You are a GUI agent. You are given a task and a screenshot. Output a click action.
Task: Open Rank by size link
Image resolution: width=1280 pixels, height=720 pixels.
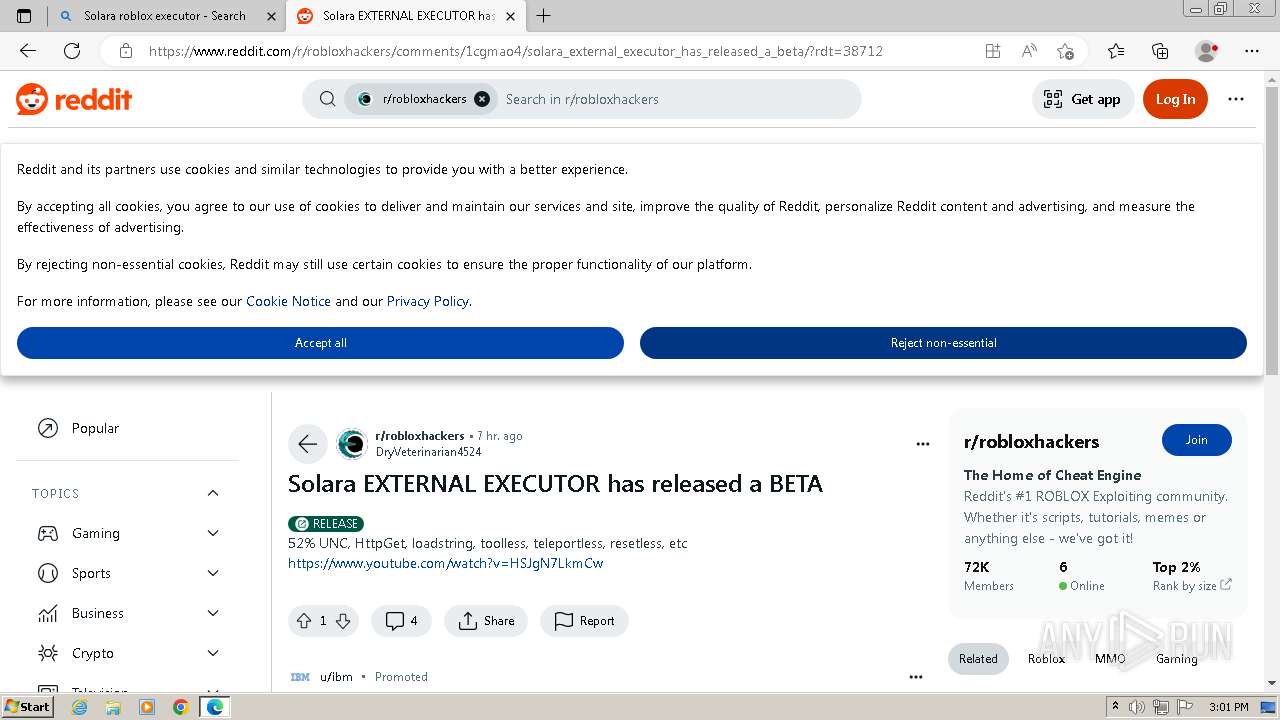coord(1192,586)
